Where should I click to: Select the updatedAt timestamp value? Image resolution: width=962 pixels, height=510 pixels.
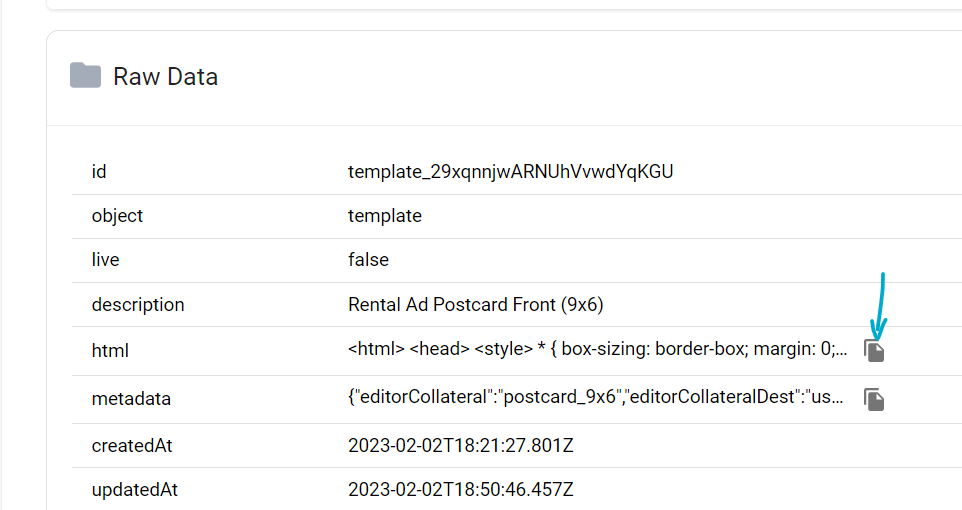(461, 490)
